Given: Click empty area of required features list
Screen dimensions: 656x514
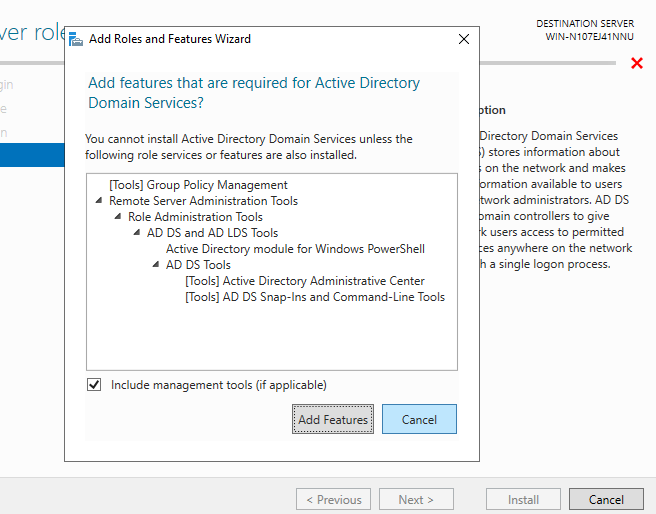Looking at the screenshot, I should [x=270, y=340].
